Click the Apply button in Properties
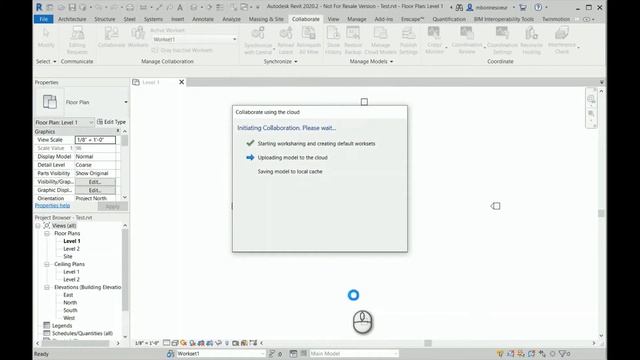The image size is (640, 360). pos(113,207)
